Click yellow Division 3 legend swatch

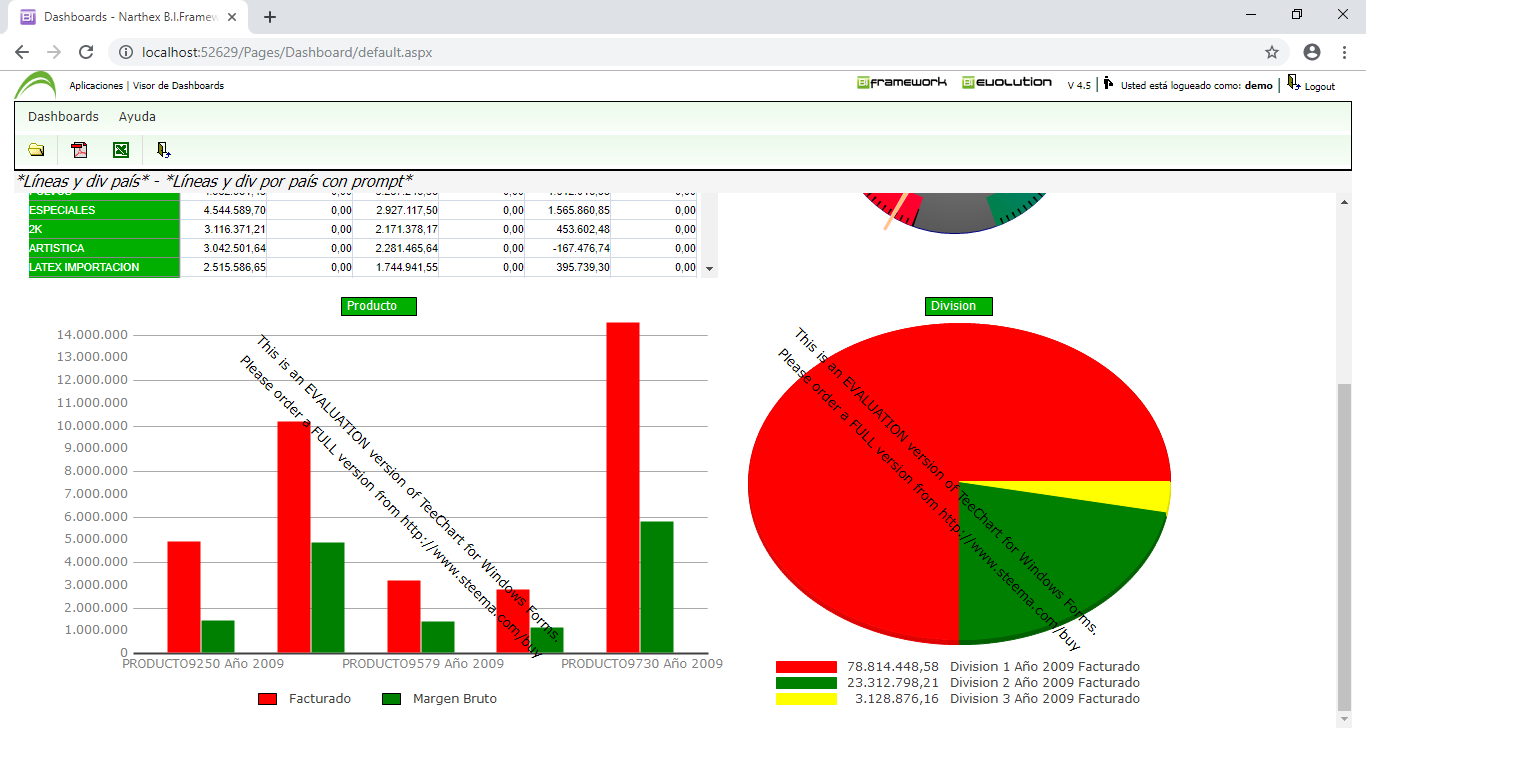[806, 699]
